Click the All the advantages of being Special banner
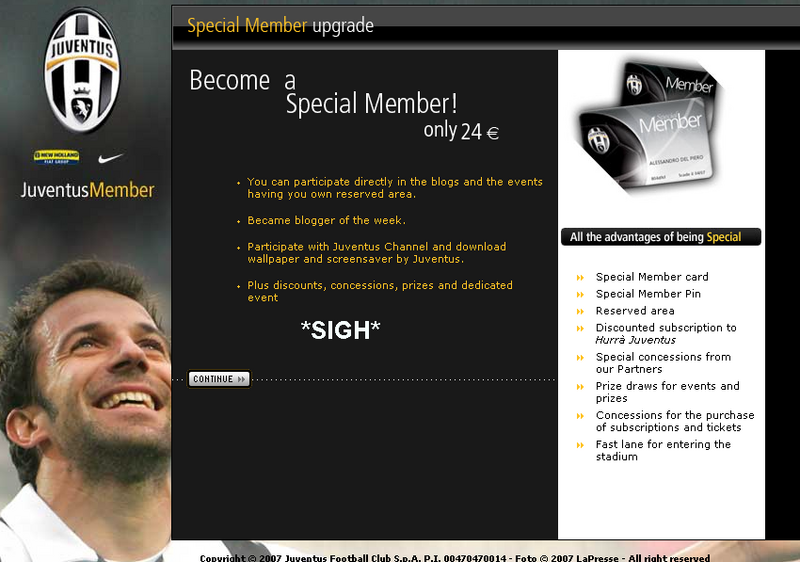The width and height of the screenshot is (800, 562). click(661, 237)
